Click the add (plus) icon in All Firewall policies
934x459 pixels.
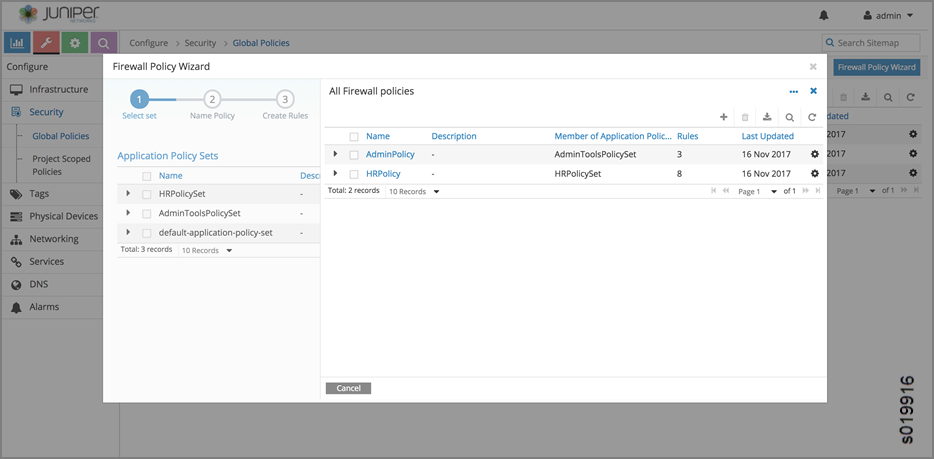tap(724, 117)
